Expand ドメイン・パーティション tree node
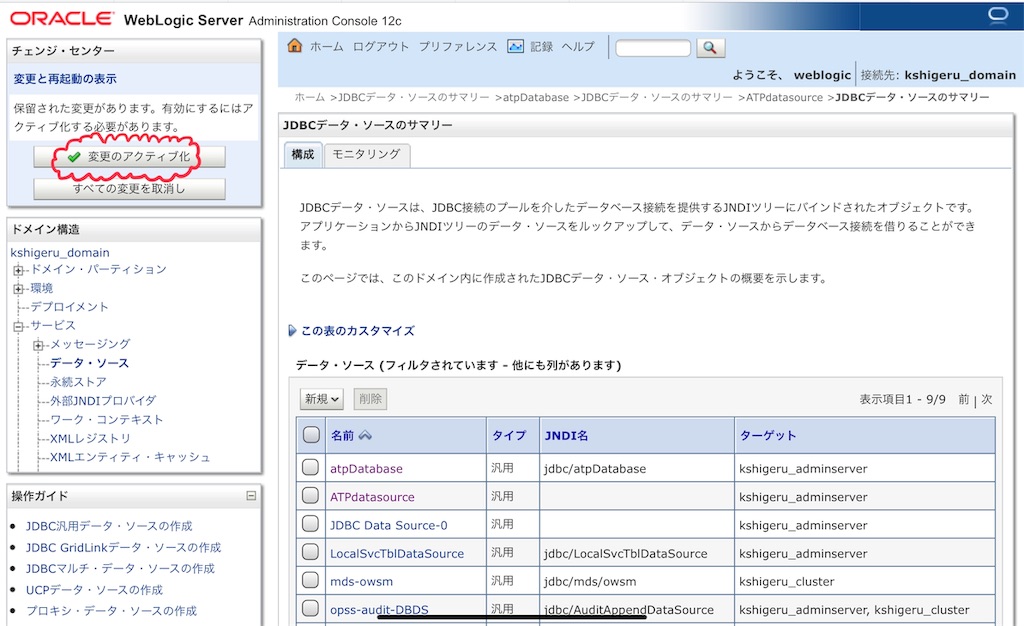This screenshot has width=1024, height=626. pos(18,270)
